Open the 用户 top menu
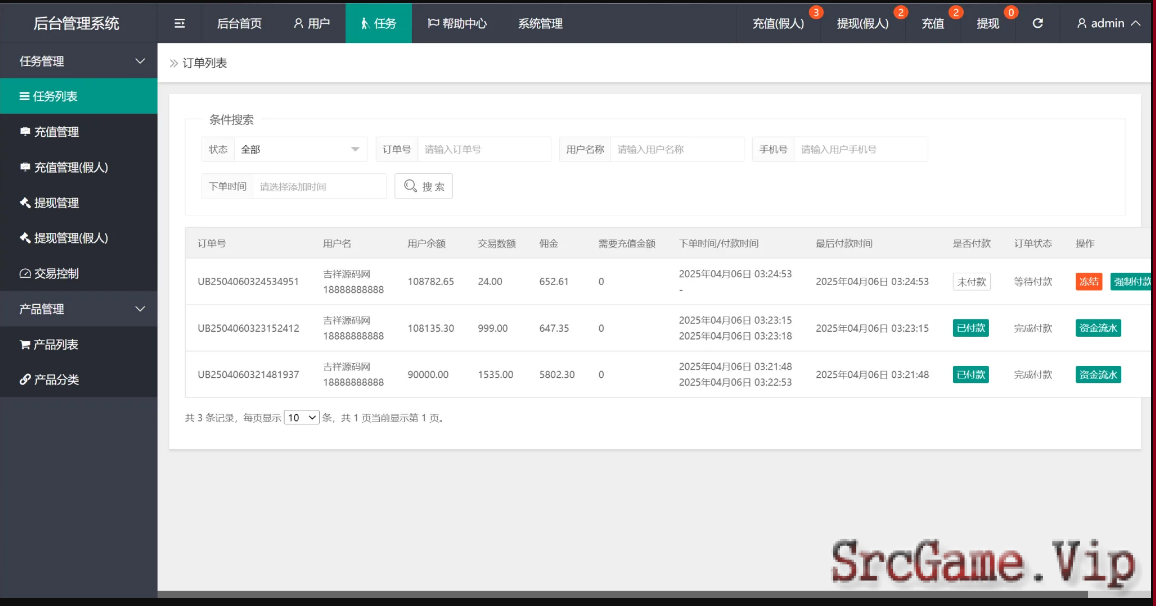This screenshot has width=1156, height=606. [312, 24]
